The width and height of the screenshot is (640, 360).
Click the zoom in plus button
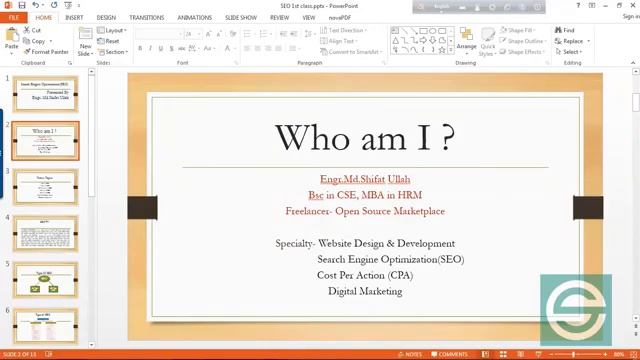pyautogui.click(x=605, y=354)
